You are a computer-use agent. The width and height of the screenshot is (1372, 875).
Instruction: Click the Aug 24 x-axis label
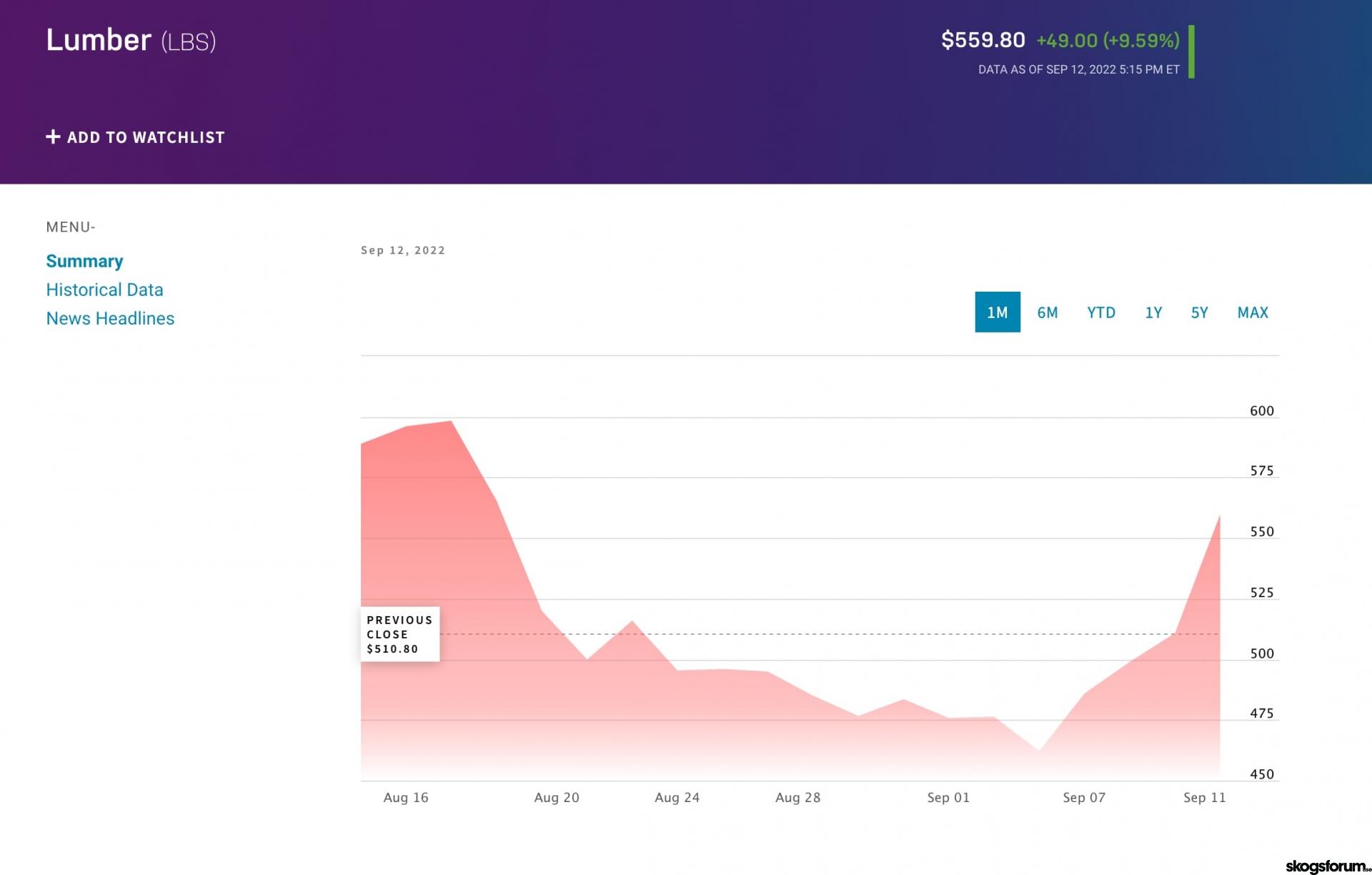click(x=677, y=798)
